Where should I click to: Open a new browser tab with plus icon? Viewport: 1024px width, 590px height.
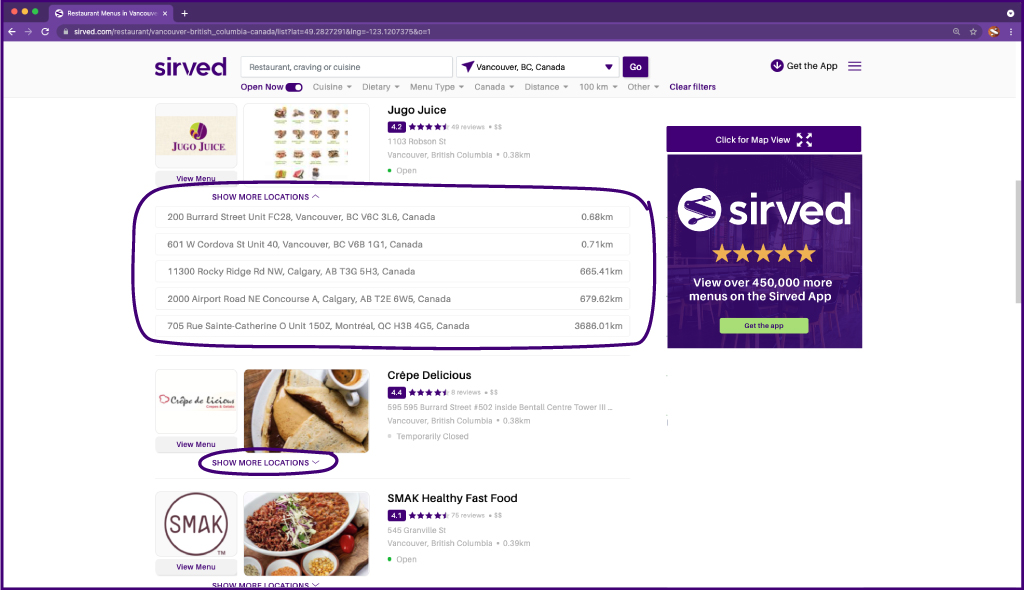185,13
